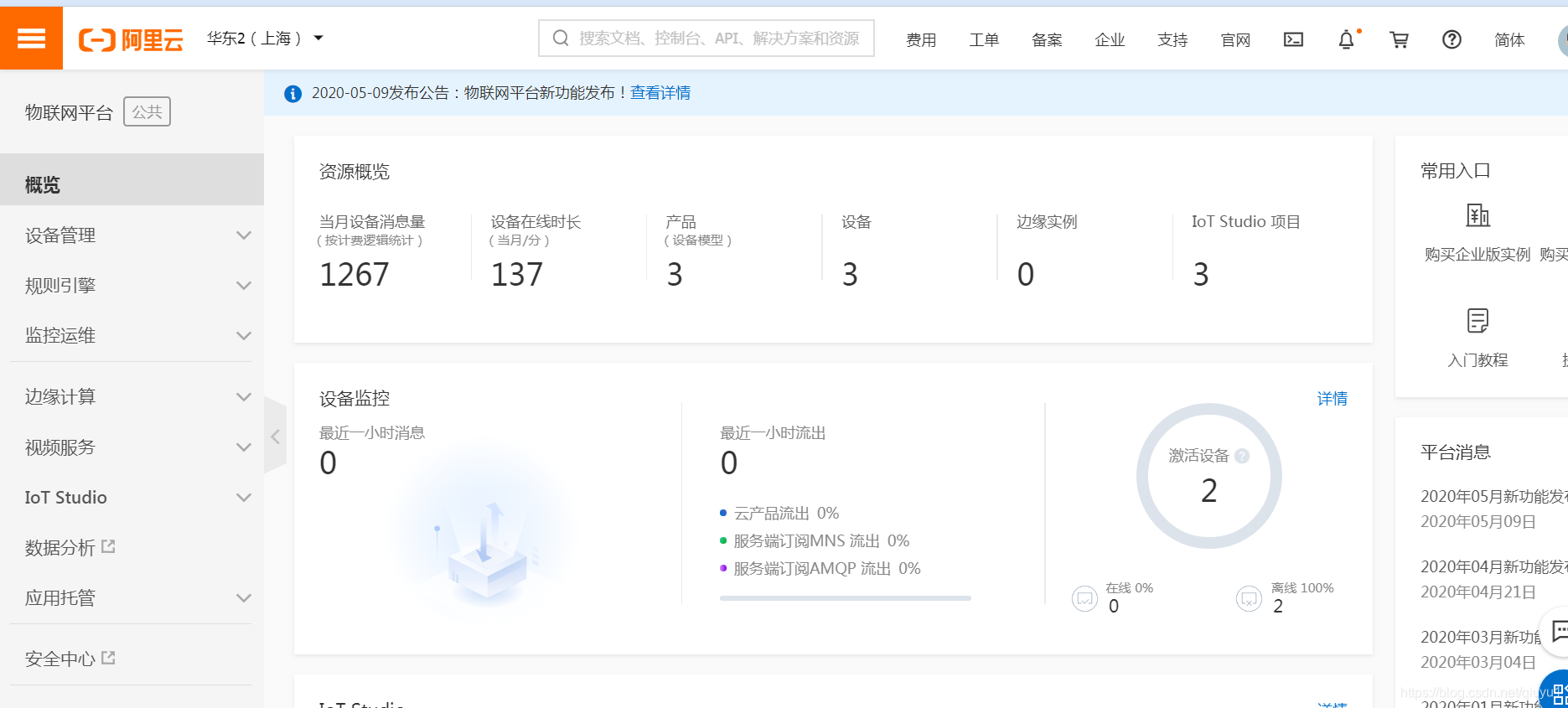The width and height of the screenshot is (1568, 708).
Task: Open 数据分析 external link icon
Action: pyautogui.click(x=108, y=546)
